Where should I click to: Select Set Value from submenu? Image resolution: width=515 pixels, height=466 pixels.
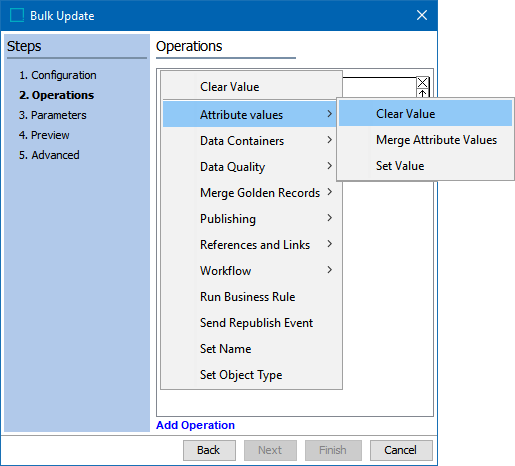pyautogui.click(x=425, y=166)
